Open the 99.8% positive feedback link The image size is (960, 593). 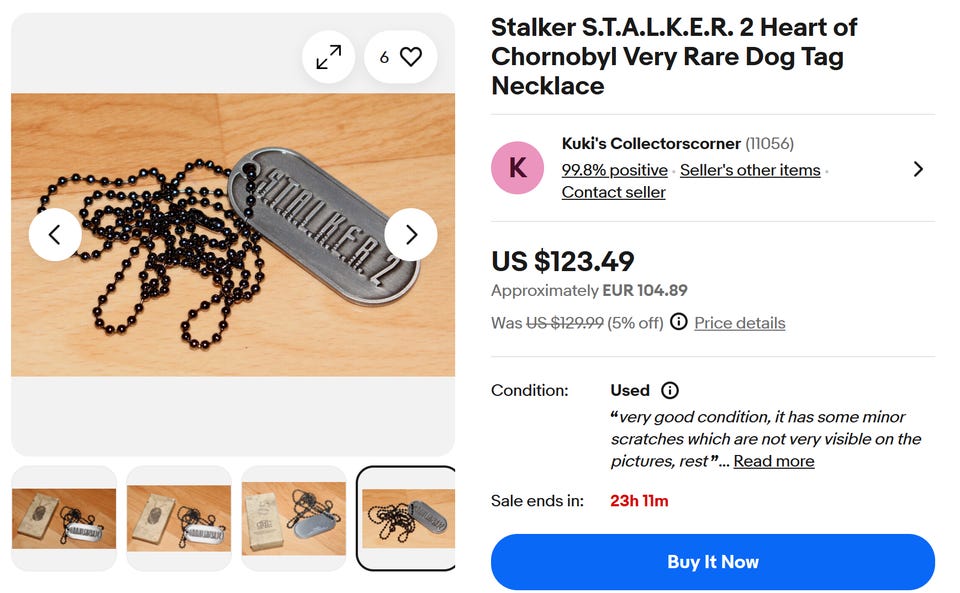tap(614, 170)
